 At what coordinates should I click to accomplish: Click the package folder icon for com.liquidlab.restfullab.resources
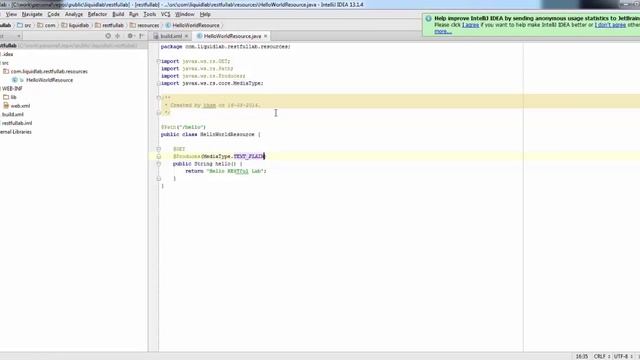[6, 71]
